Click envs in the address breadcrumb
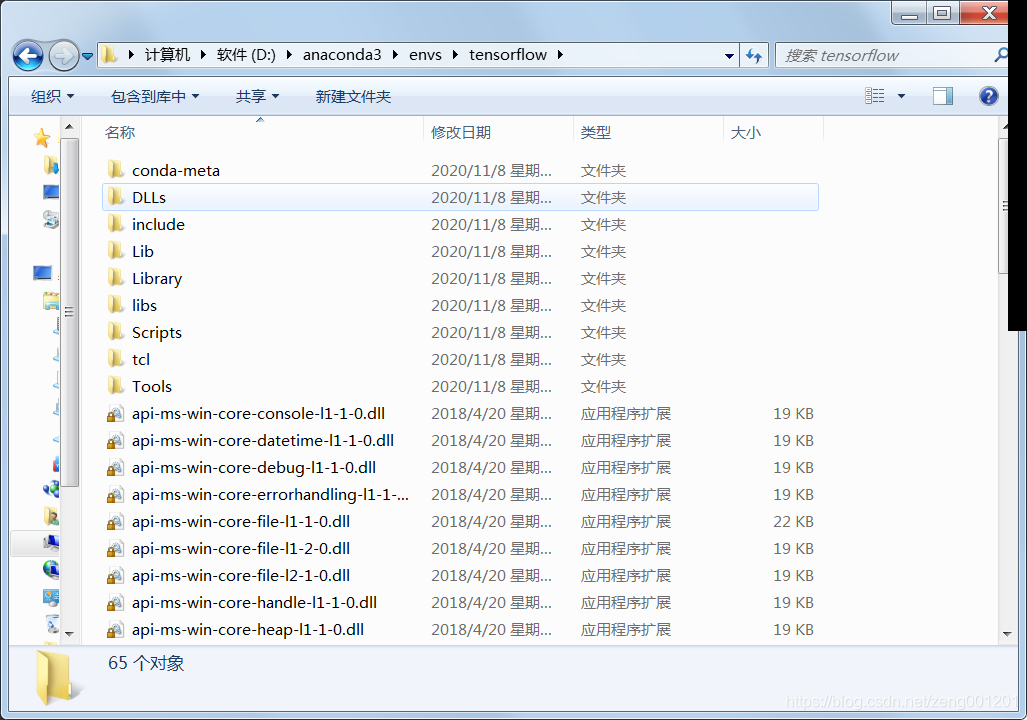 tap(425, 55)
